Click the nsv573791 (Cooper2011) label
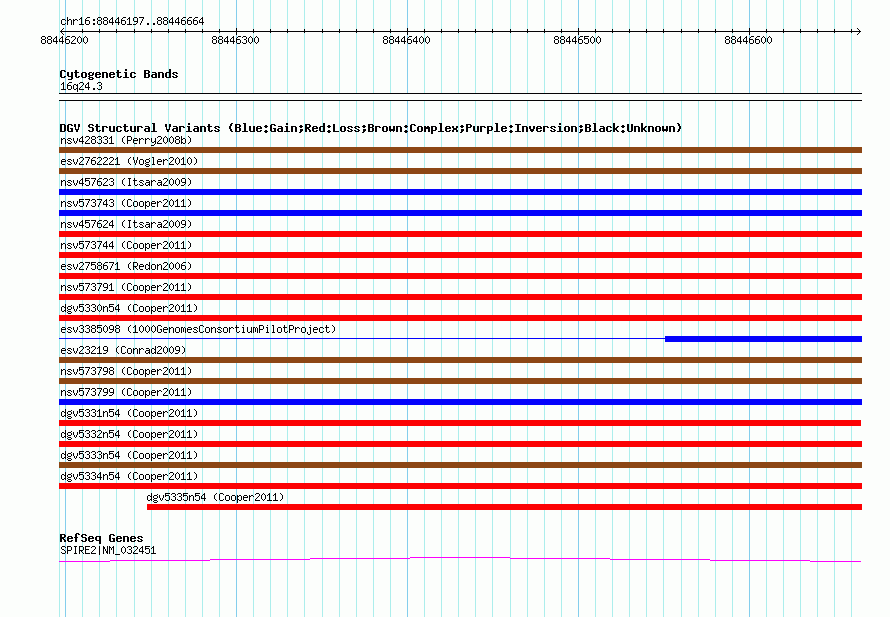The image size is (890, 617). click(126, 287)
